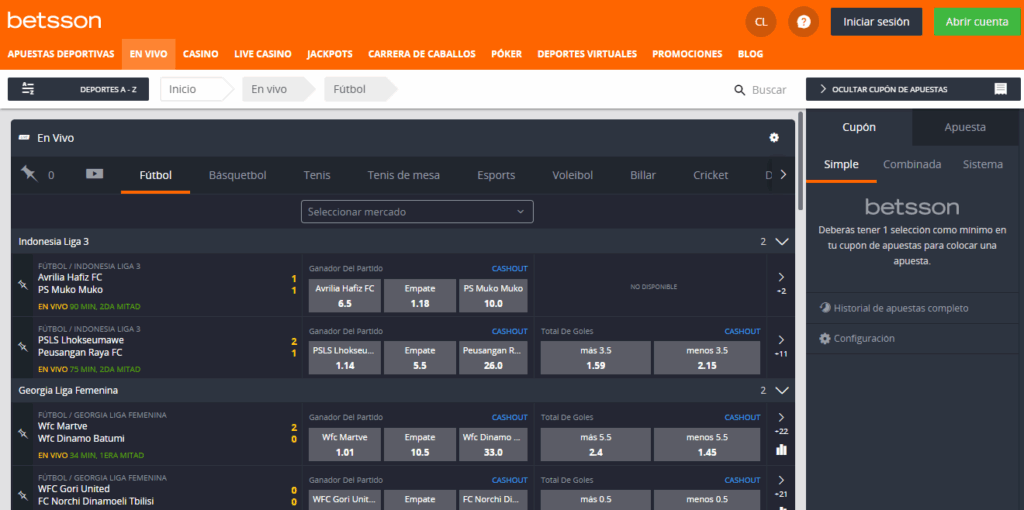Collapse the Georgia Liga Femenina section
Screen dimensions: 1024x510
coord(782,390)
